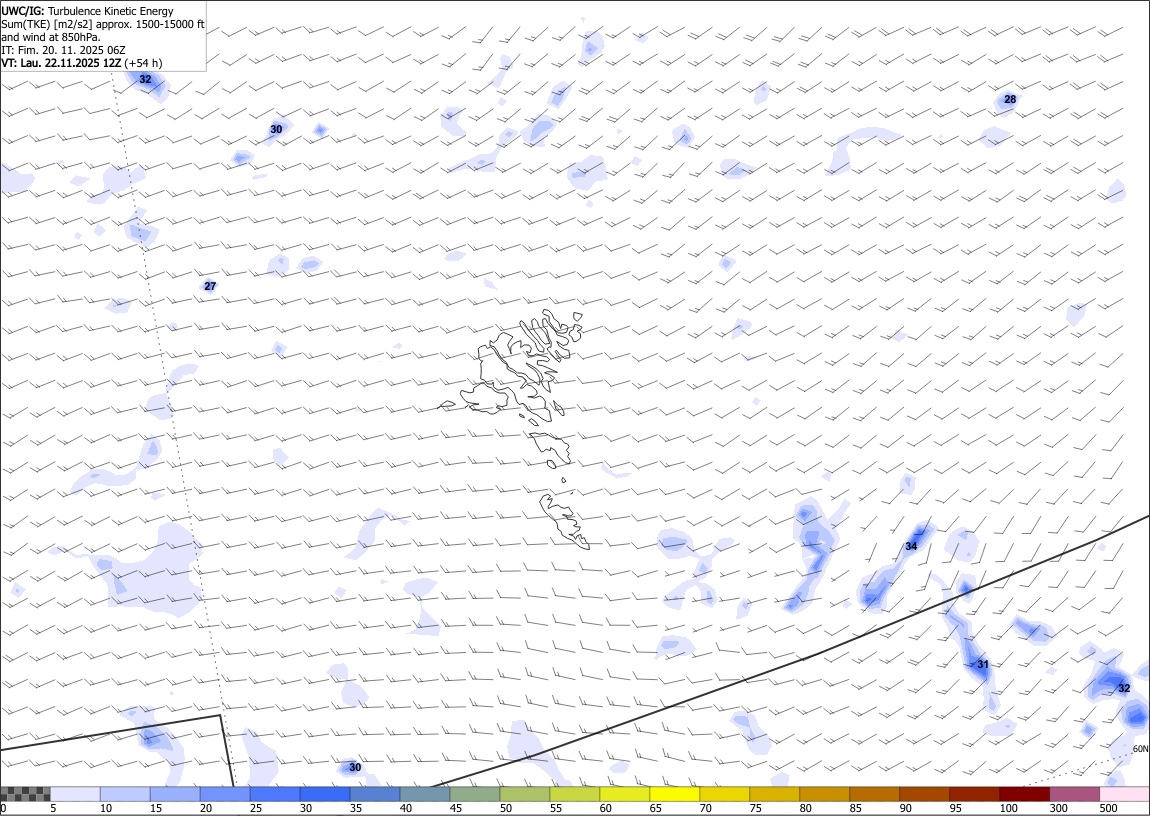Click the 'IT: Fim. 20. 11. 2025 06Z' line
The height and width of the screenshot is (816, 1150).
[x=64, y=50]
